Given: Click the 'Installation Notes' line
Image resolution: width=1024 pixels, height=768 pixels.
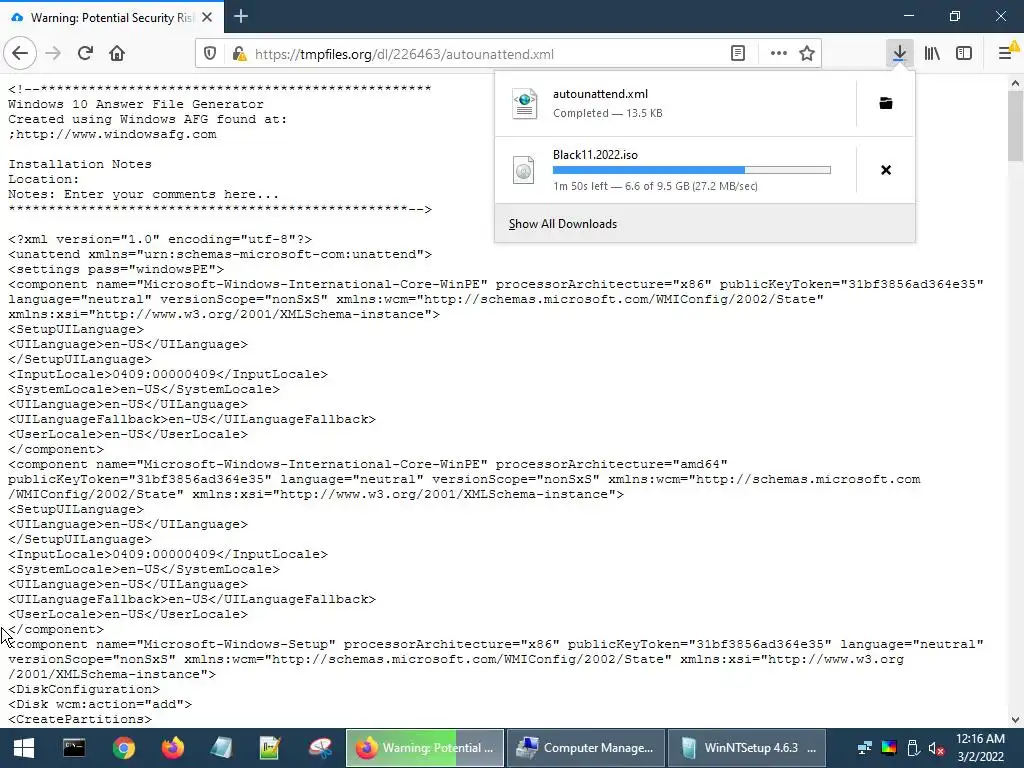Looking at the screenshot, I should 80,164.
